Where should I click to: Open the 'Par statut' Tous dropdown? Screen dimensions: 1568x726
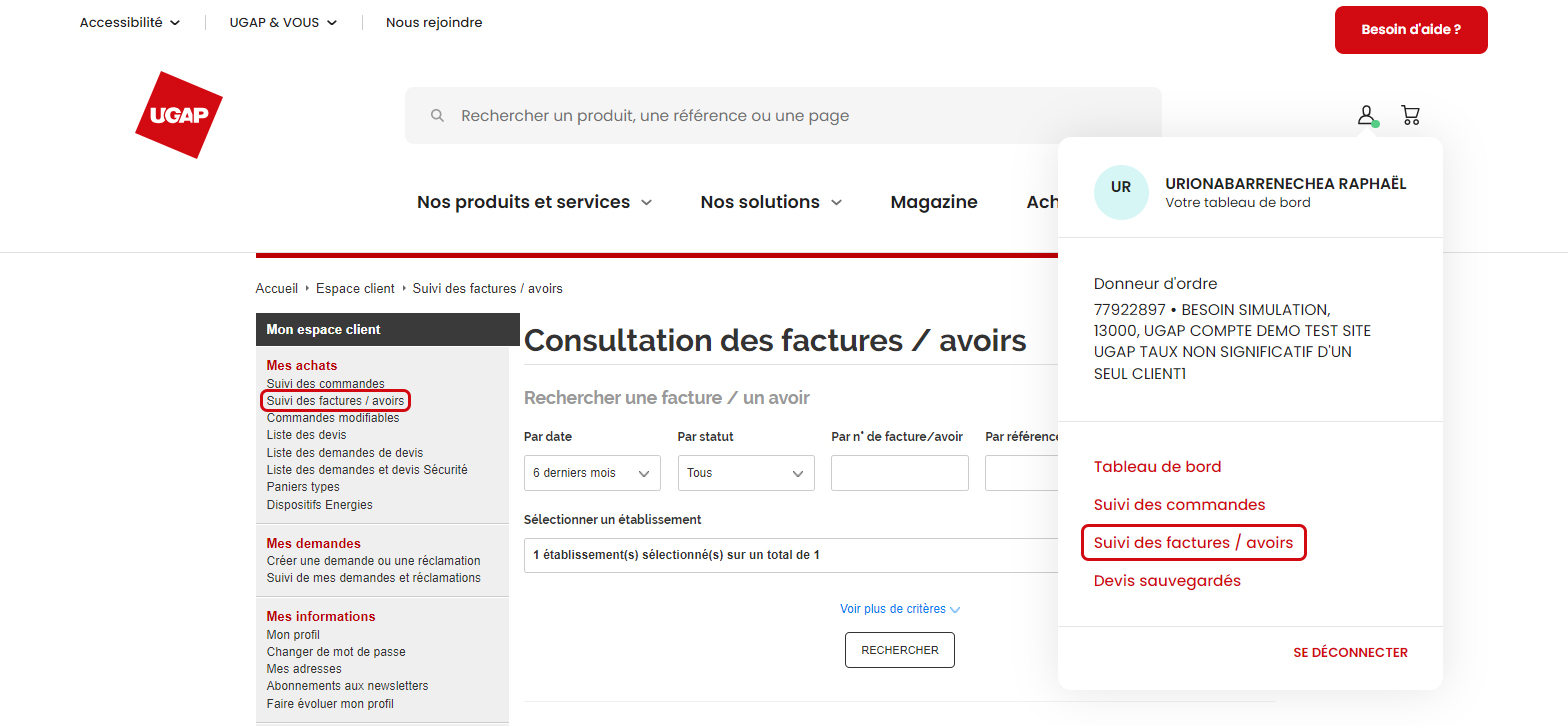746,473
